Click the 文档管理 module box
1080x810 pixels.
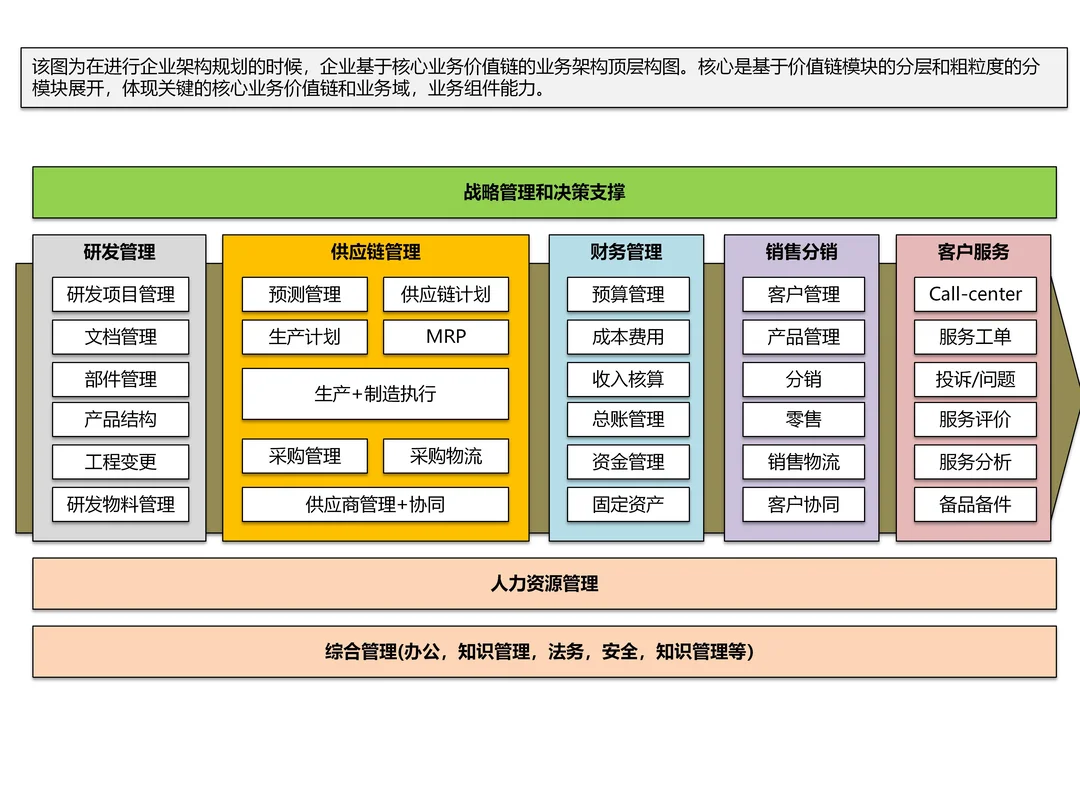point(121,337)
